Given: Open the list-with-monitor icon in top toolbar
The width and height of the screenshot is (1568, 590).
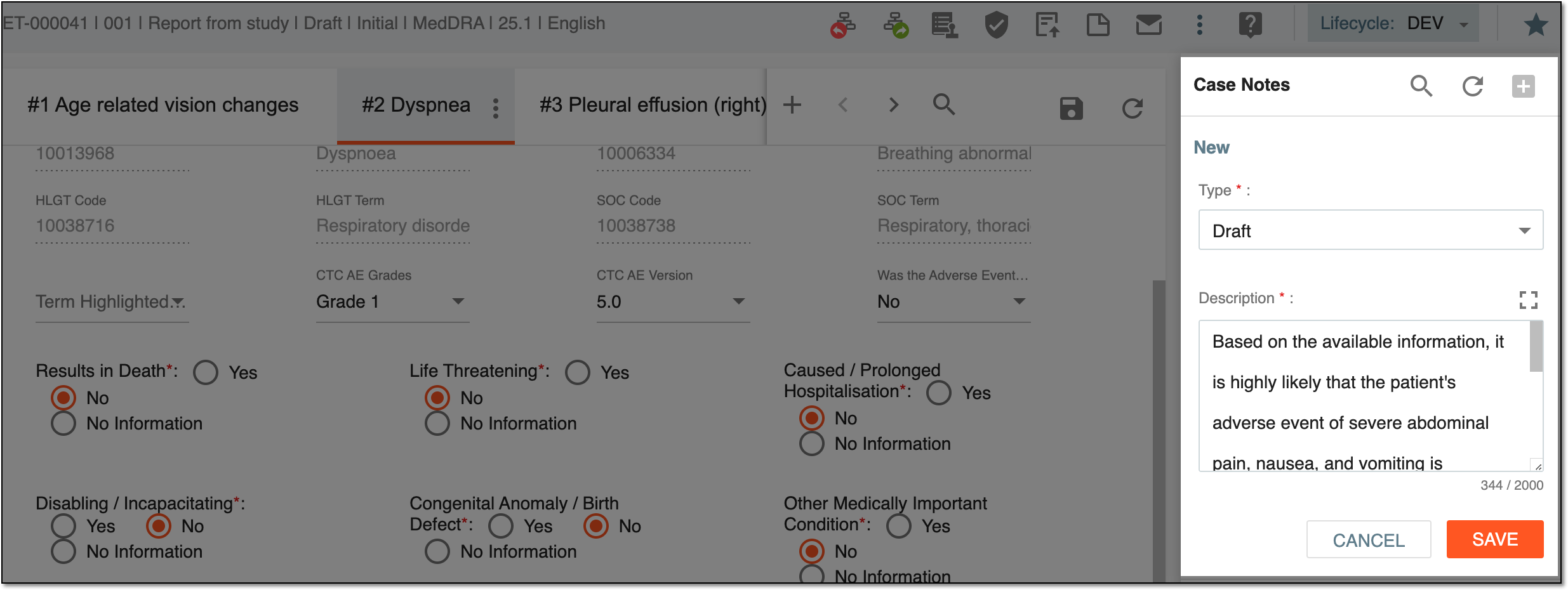Looking at the screenshot, I should click(x=945, y=25).
